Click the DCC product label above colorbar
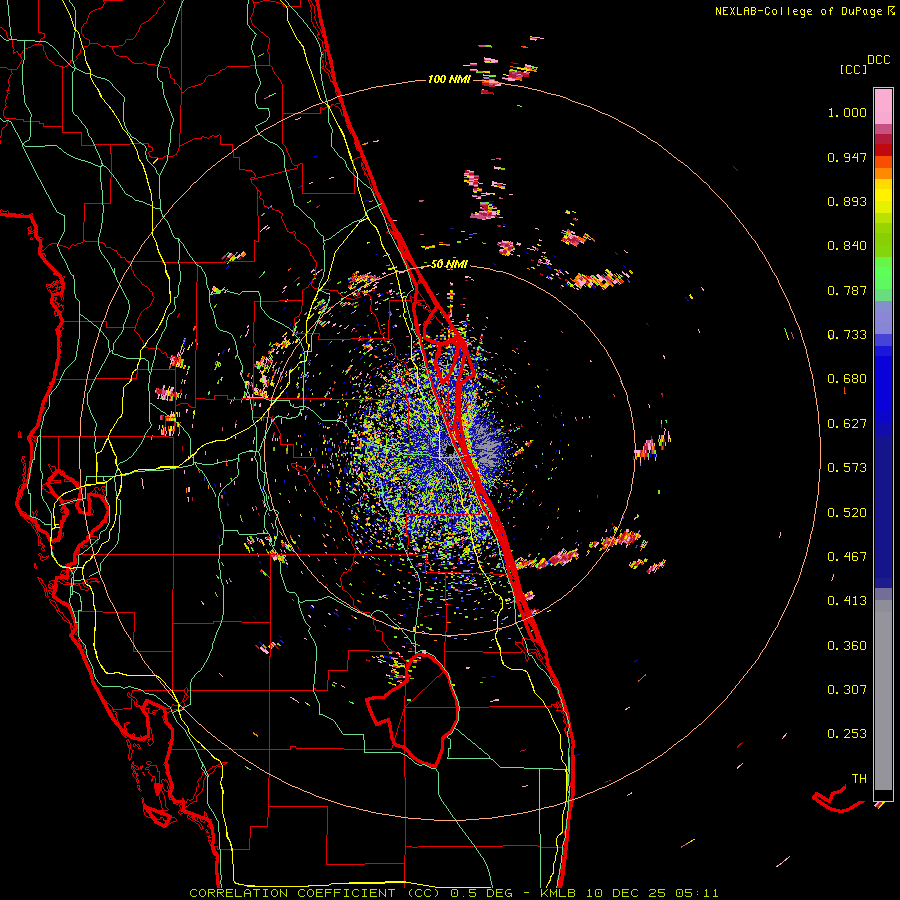Viewport: 900px width, 900px height. point(878,60)
